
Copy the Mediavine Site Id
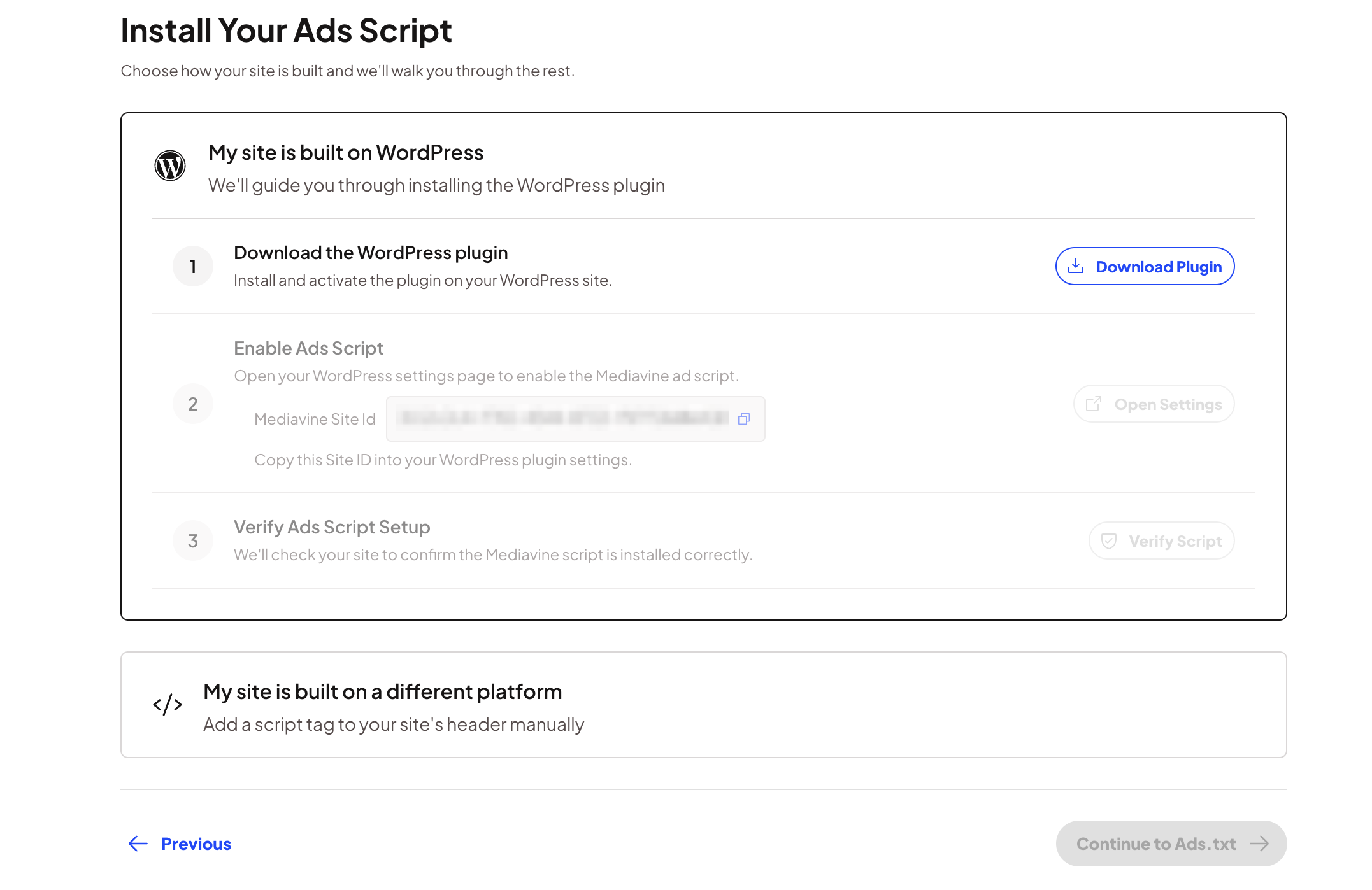click(x=743, y=419)
